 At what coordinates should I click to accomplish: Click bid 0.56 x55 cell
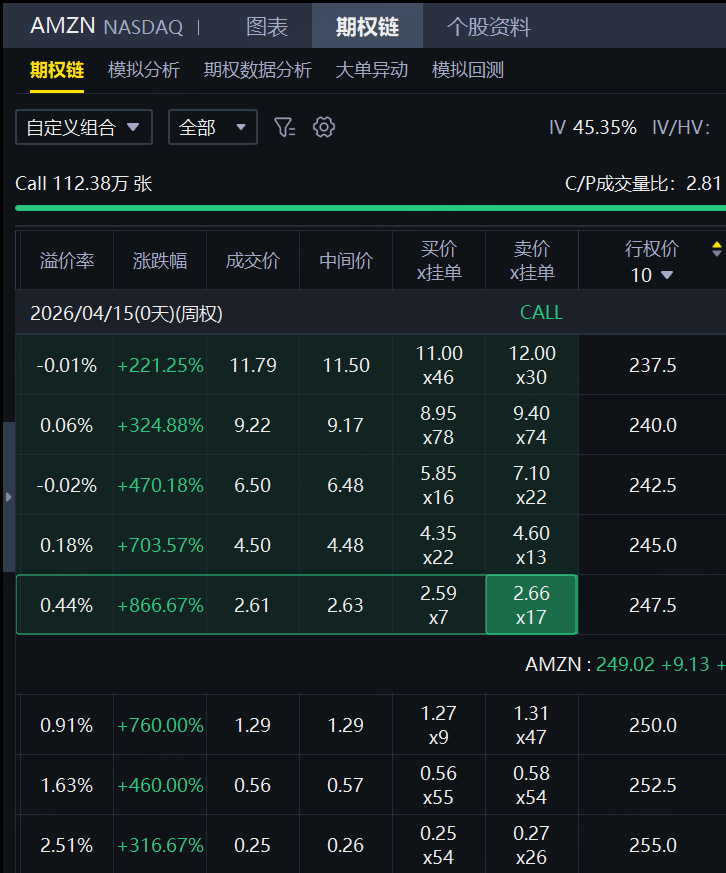pos(439,785)
